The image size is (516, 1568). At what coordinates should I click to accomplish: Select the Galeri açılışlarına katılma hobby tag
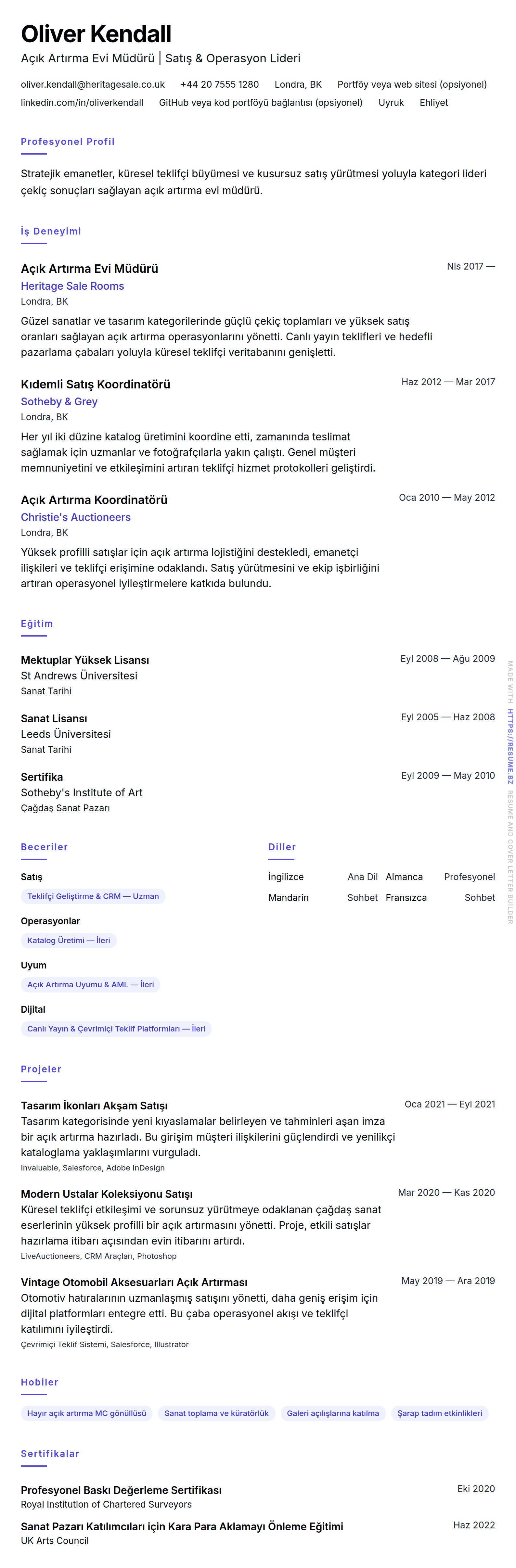point(333,1413)
